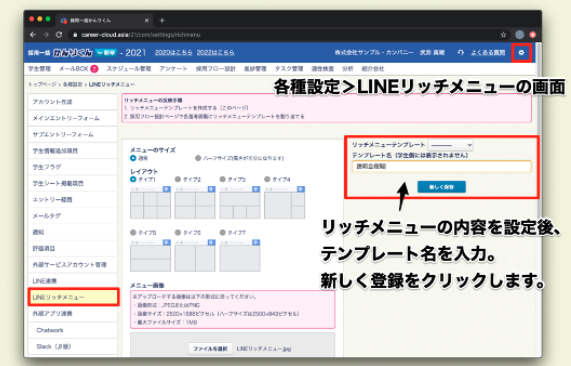Click the blue icon on タイプ5 layout preview
The width and height of the screenshot is (571, 366).
tap(166, 242)
